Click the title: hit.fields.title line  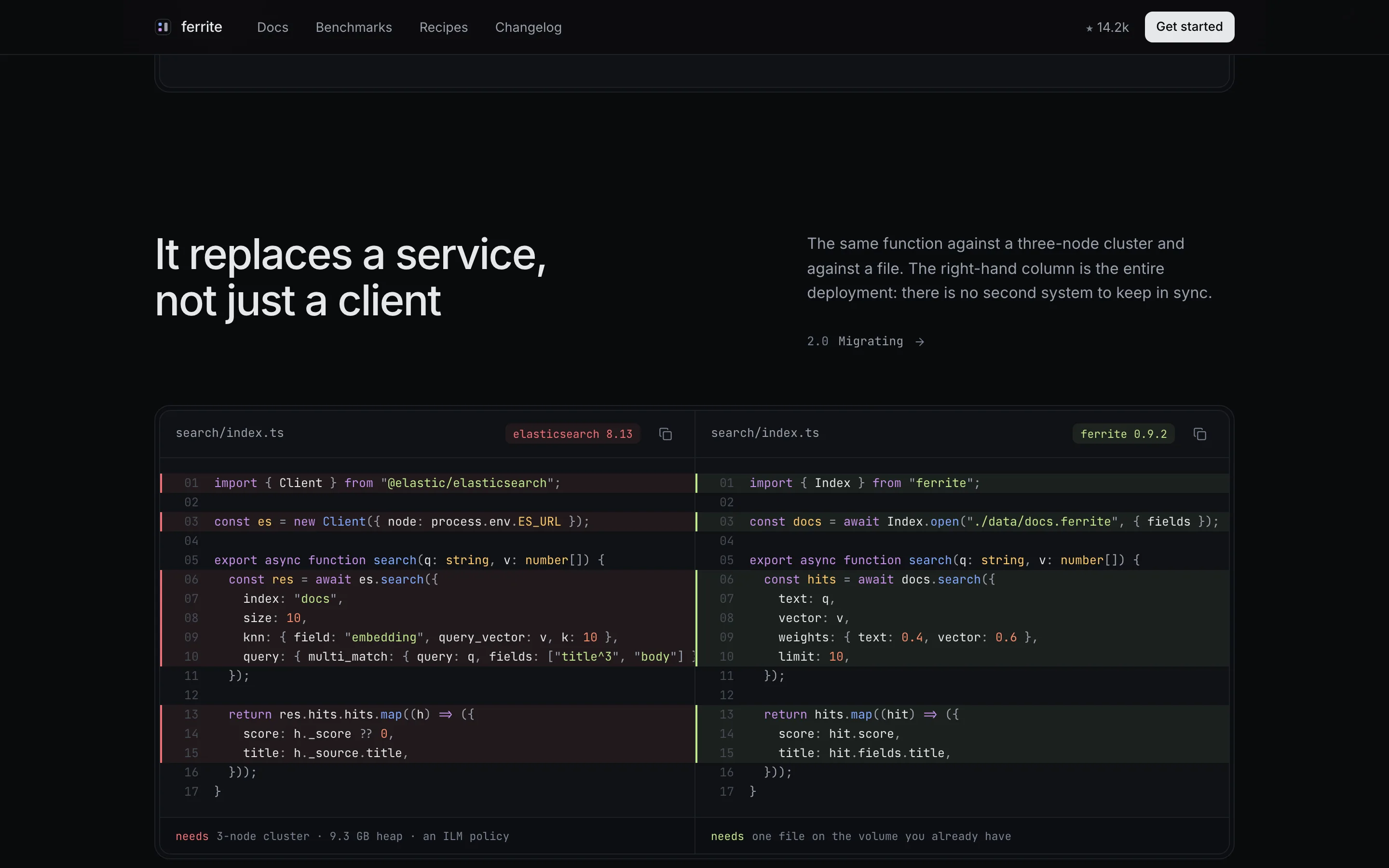point(963,753)
